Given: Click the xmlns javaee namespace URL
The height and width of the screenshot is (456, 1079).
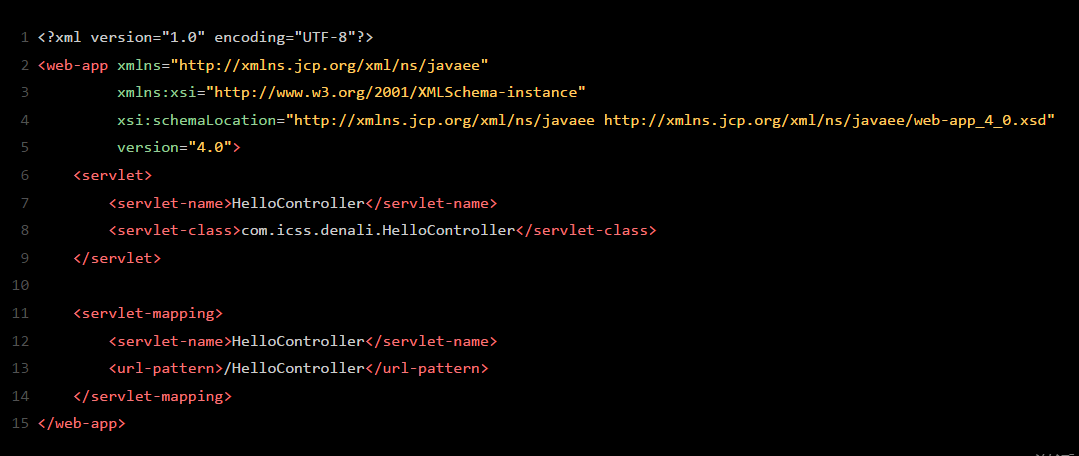Looking at the screenshot, I should (330, 66).
